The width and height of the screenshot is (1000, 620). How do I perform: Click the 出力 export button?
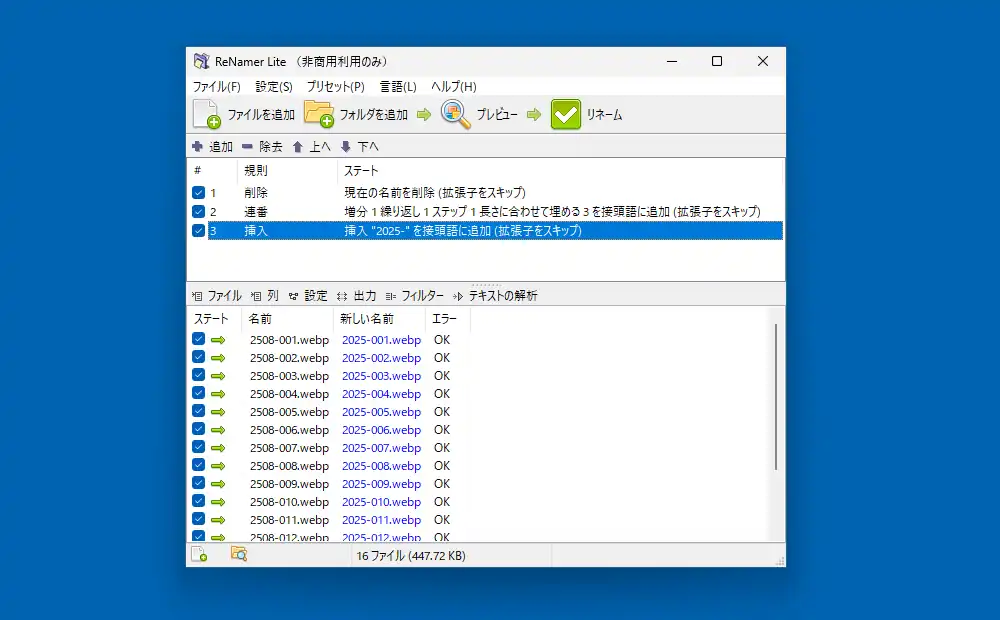357,296
